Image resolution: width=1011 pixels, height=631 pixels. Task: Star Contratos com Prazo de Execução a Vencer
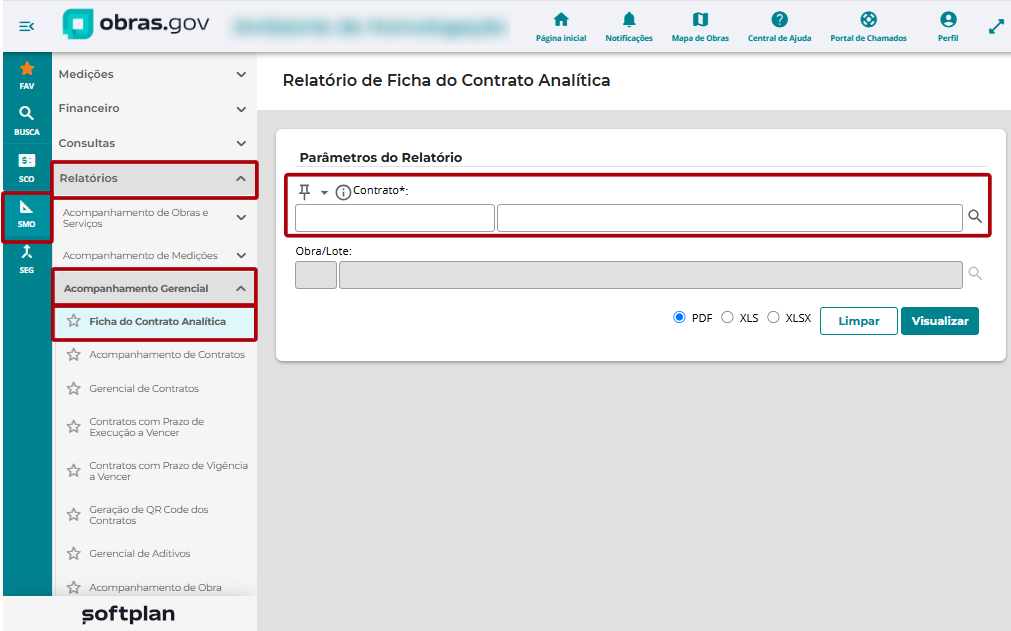coord(74,427)
